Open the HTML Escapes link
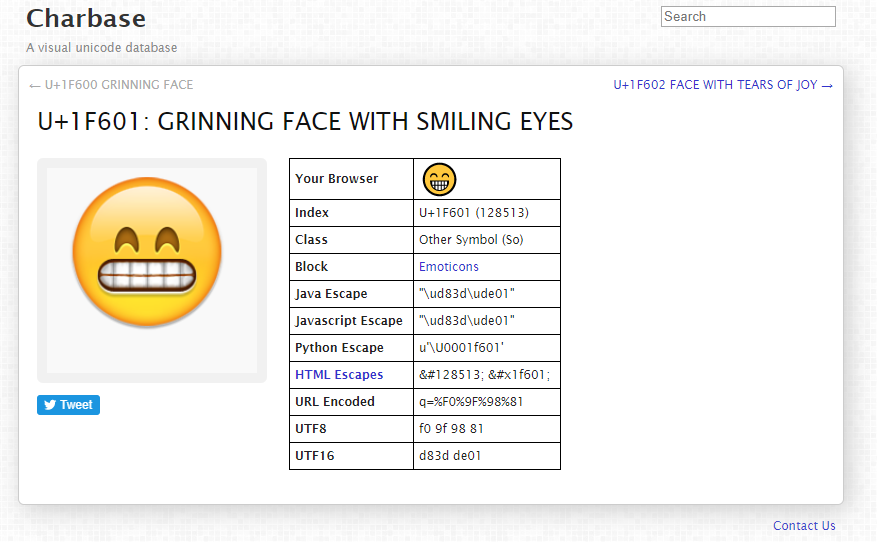Screen dimensions: 877x542 [339, 375]
